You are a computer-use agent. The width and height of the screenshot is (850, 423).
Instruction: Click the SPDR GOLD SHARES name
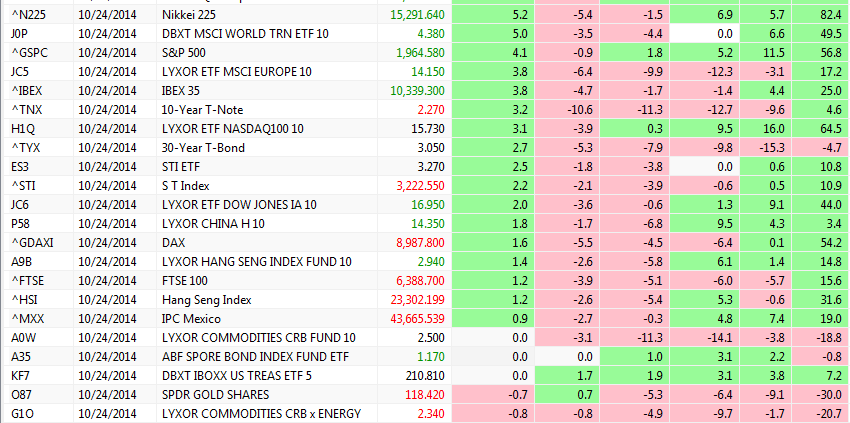[x=216, y=395]
